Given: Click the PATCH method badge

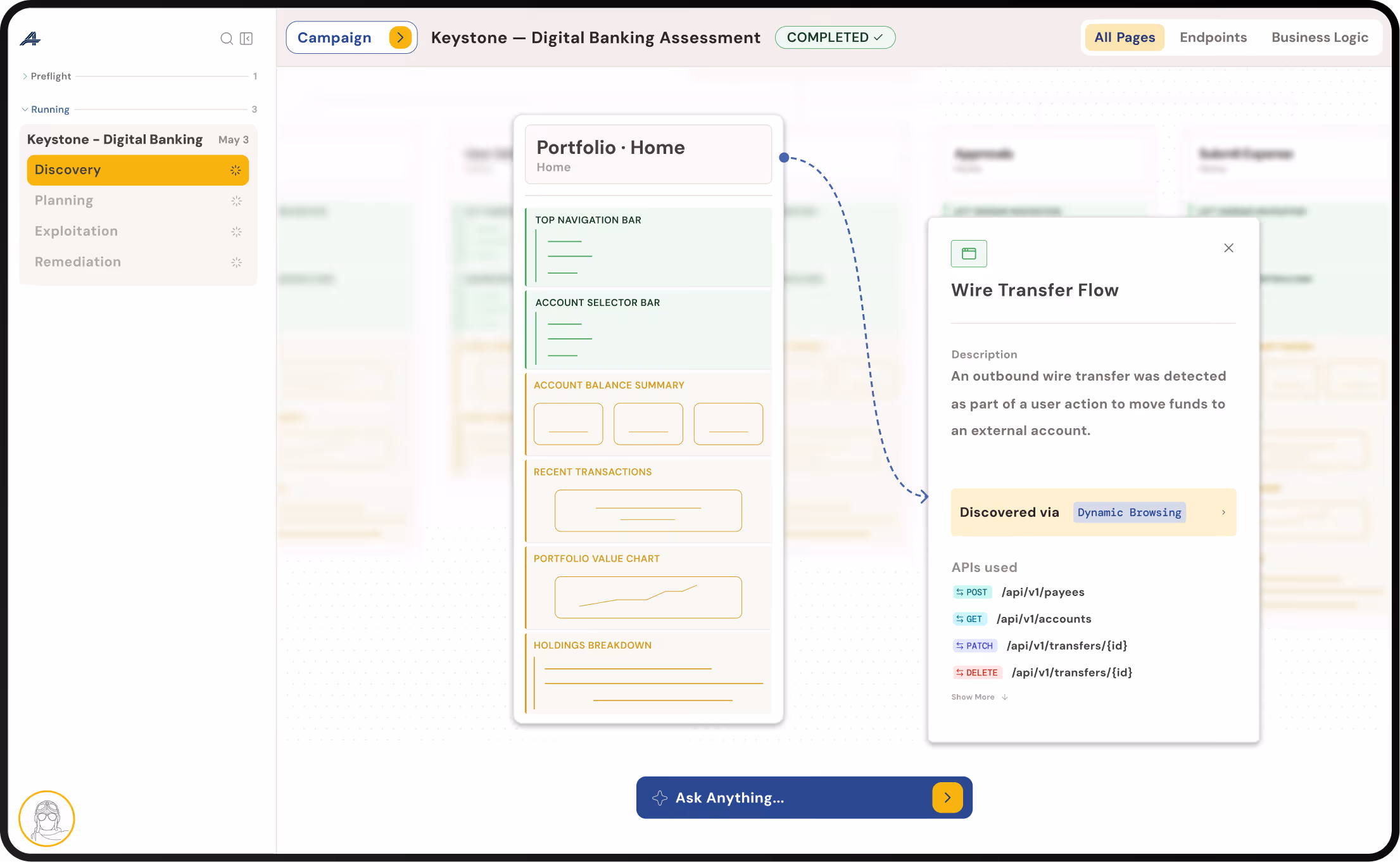Looking at the screenshot, I should click(x=974, y=646).
